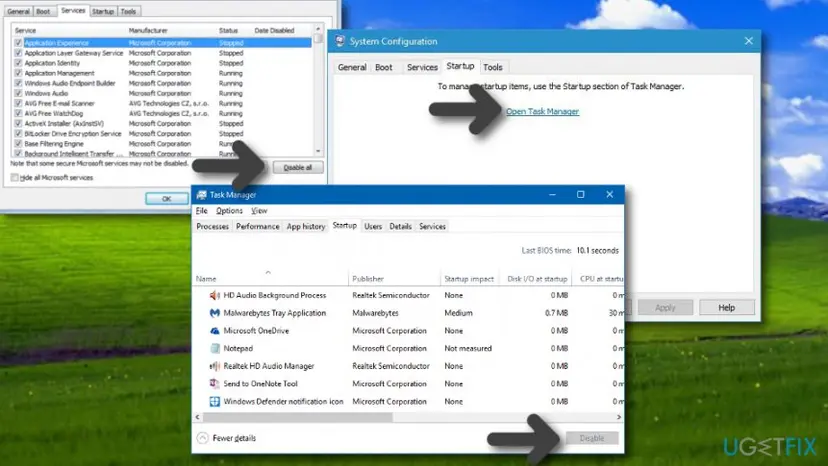This screenshot has width=828, height=466.
Task: Open Tools tab in front System Configuration
Action: pyautogui.click(x=493, y=67)
